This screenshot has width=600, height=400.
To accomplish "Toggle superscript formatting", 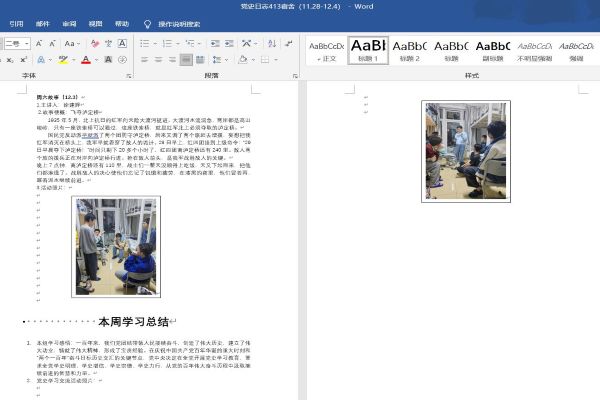I will point(22,60).
